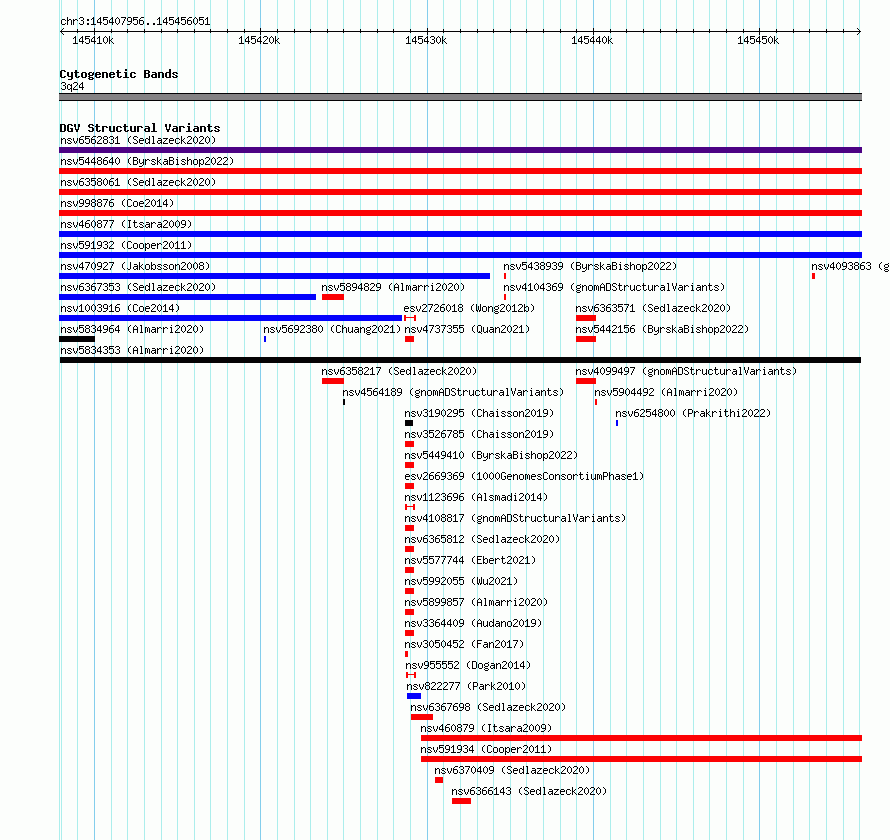The height and width of the screenshot is (840, 890).
Task: Click the 145410k ruler position
Action: tap(93, 40)
